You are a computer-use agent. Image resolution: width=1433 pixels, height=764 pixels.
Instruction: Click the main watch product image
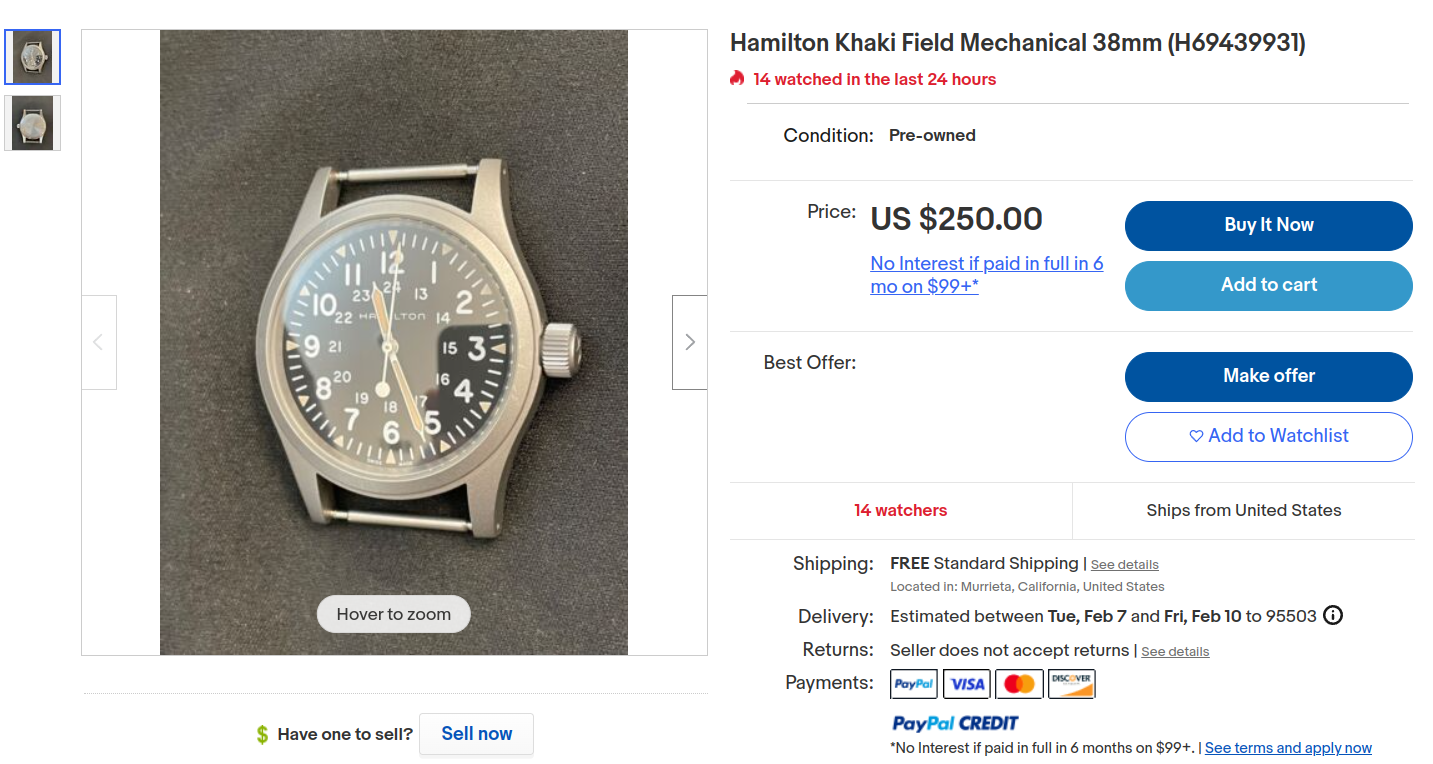click(394, 342)
